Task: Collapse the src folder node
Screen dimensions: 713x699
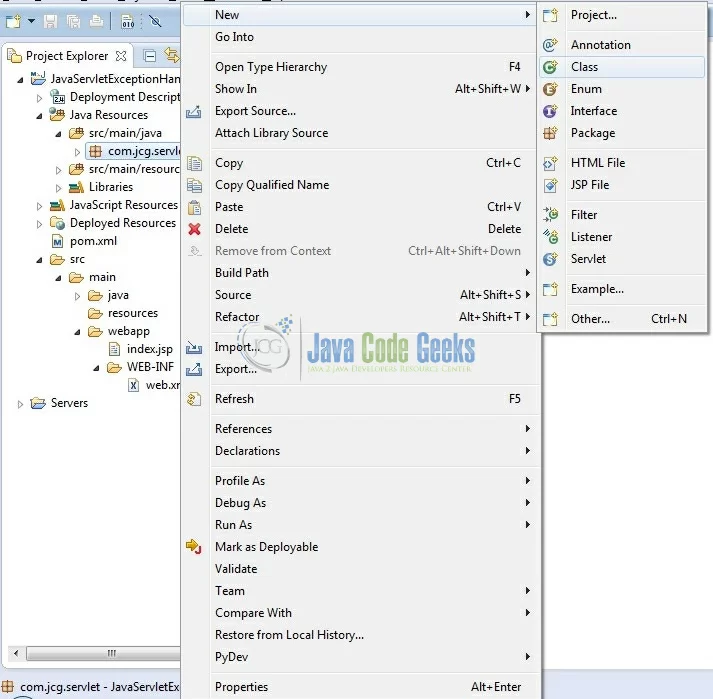Action: click(x=39, y=260)
